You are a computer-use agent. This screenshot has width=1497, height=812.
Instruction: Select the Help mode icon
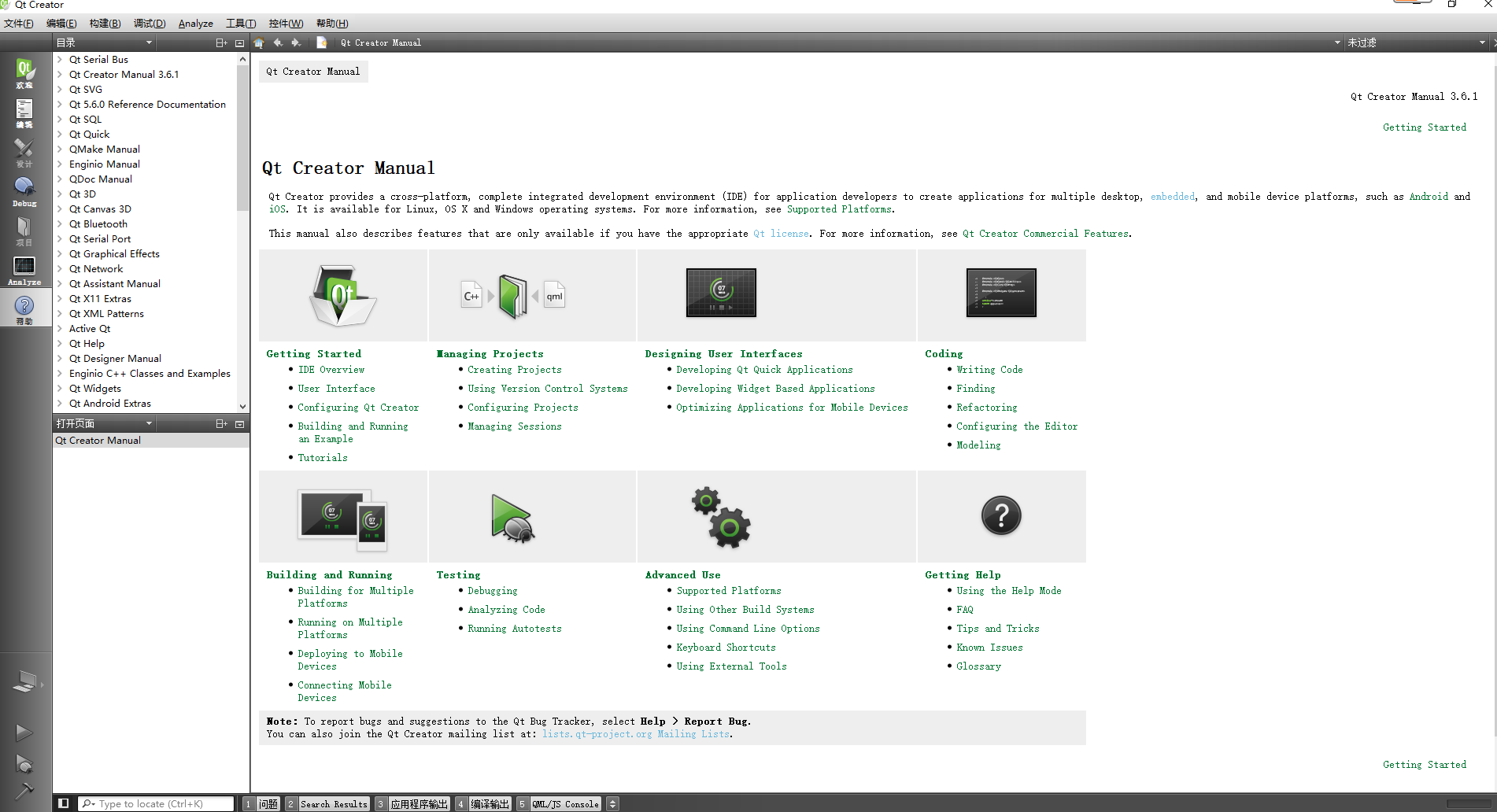(x=24, y=309)
